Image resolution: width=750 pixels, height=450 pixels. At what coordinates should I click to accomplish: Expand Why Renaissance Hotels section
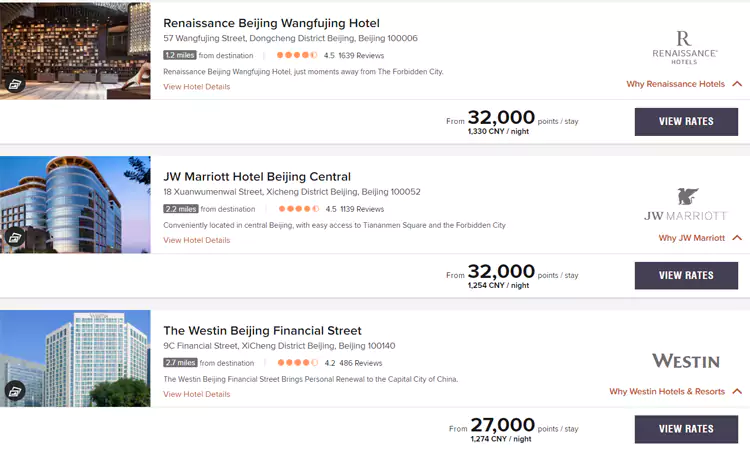pyautogui.click(x=684, y=84)
